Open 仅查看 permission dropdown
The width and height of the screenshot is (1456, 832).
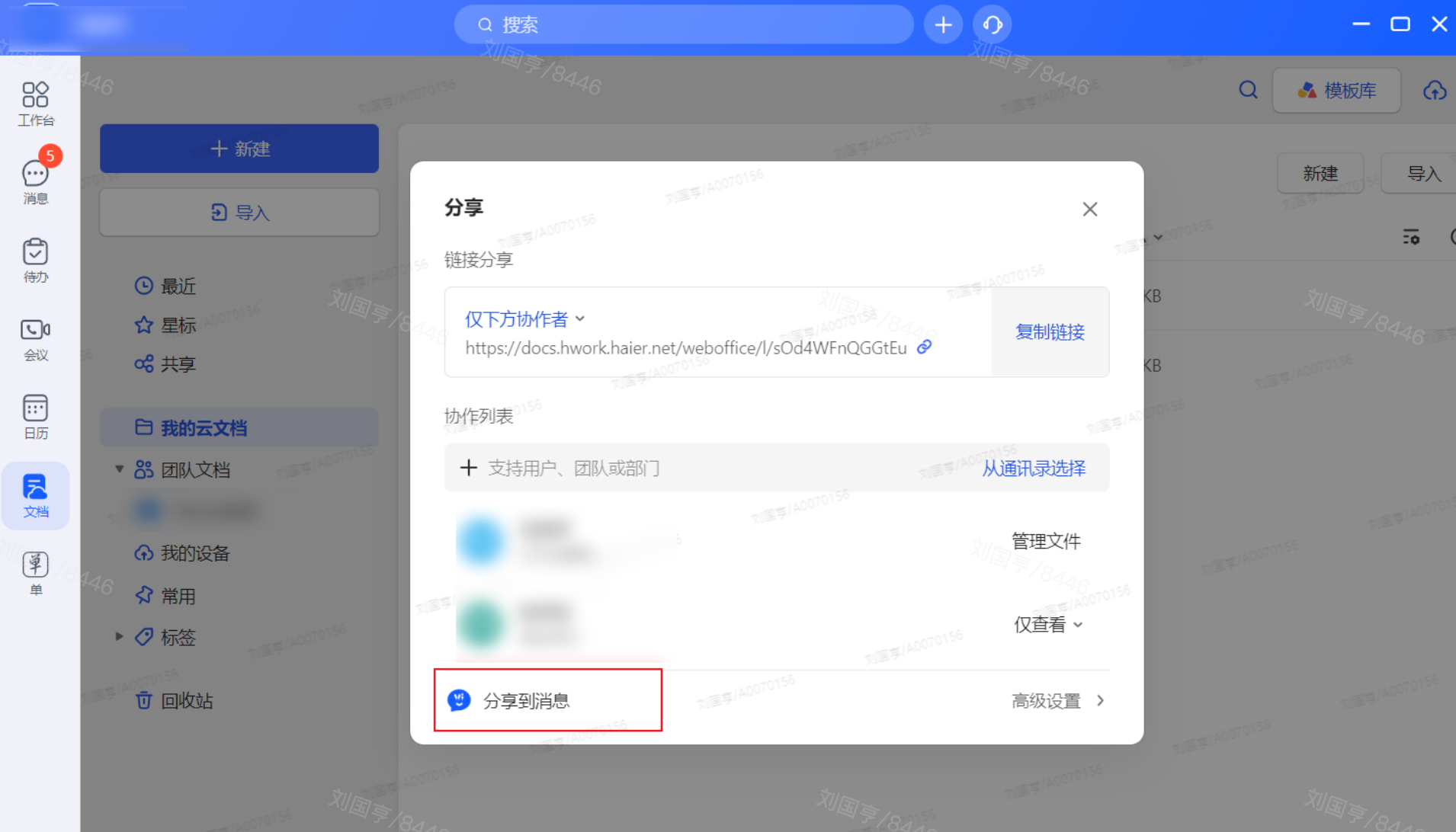(1047, 625)
